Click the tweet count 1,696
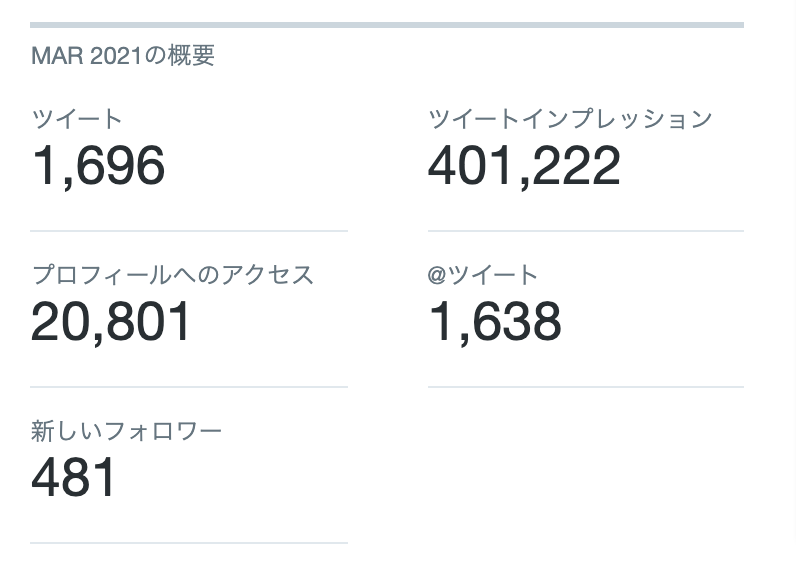Screen dimensions: 796x578 [98, 165]
